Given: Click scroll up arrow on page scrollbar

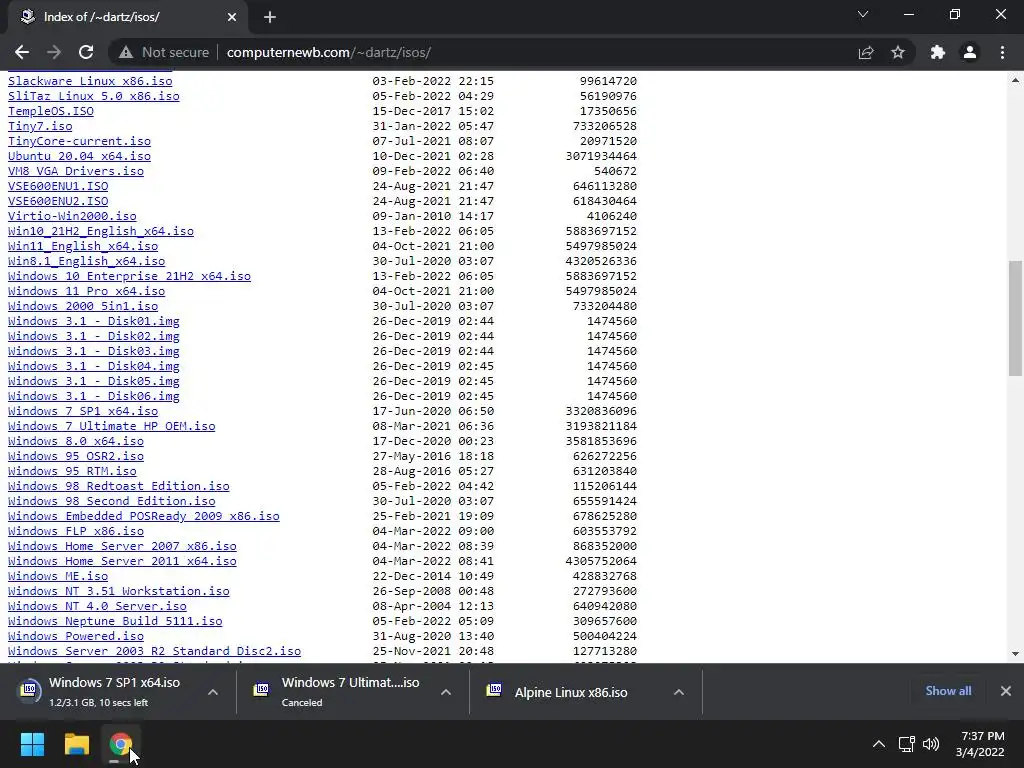Looking at the screenshot, I should 1015,80.
